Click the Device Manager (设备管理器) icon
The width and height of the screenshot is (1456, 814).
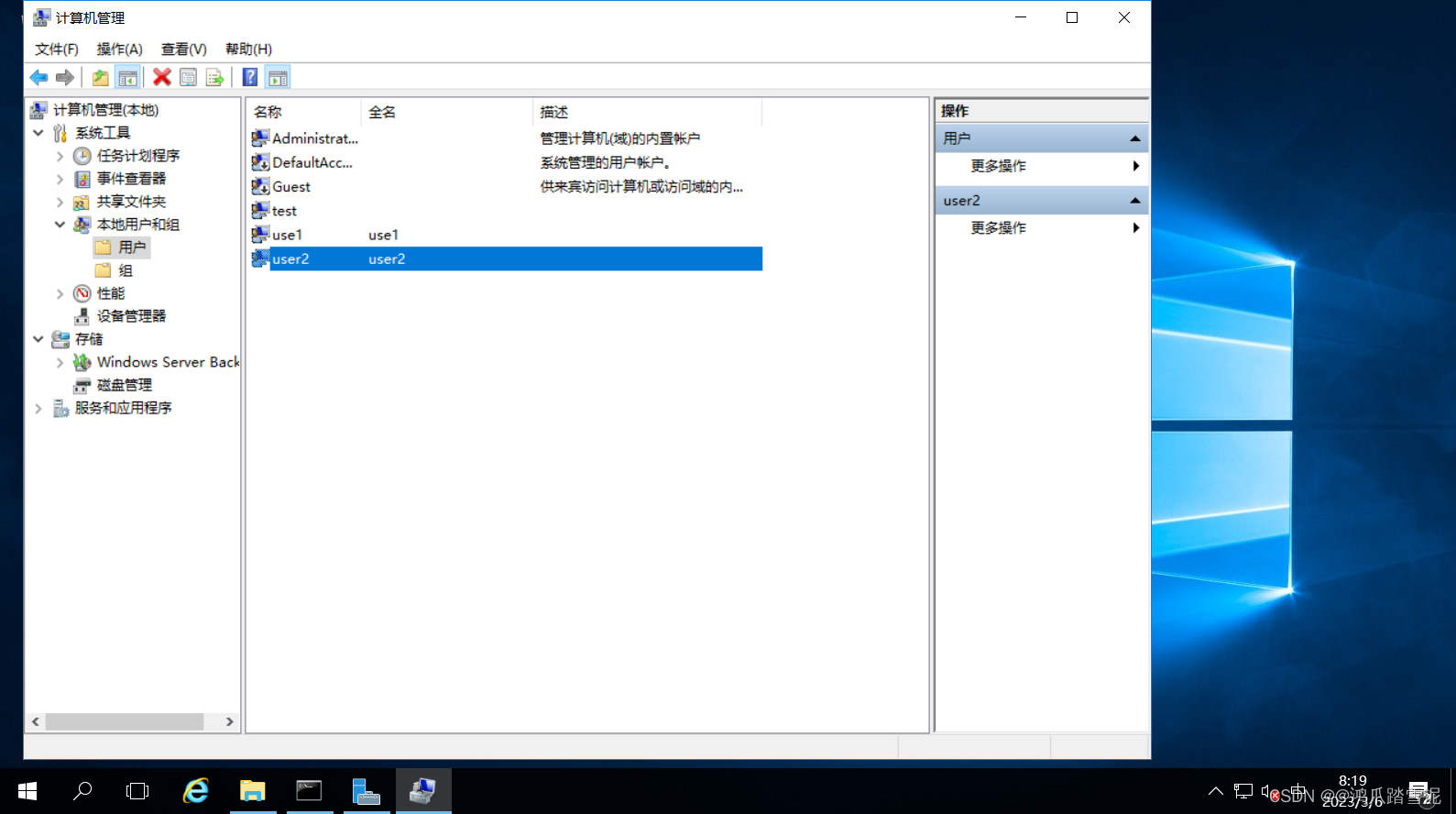click(82, 316)
